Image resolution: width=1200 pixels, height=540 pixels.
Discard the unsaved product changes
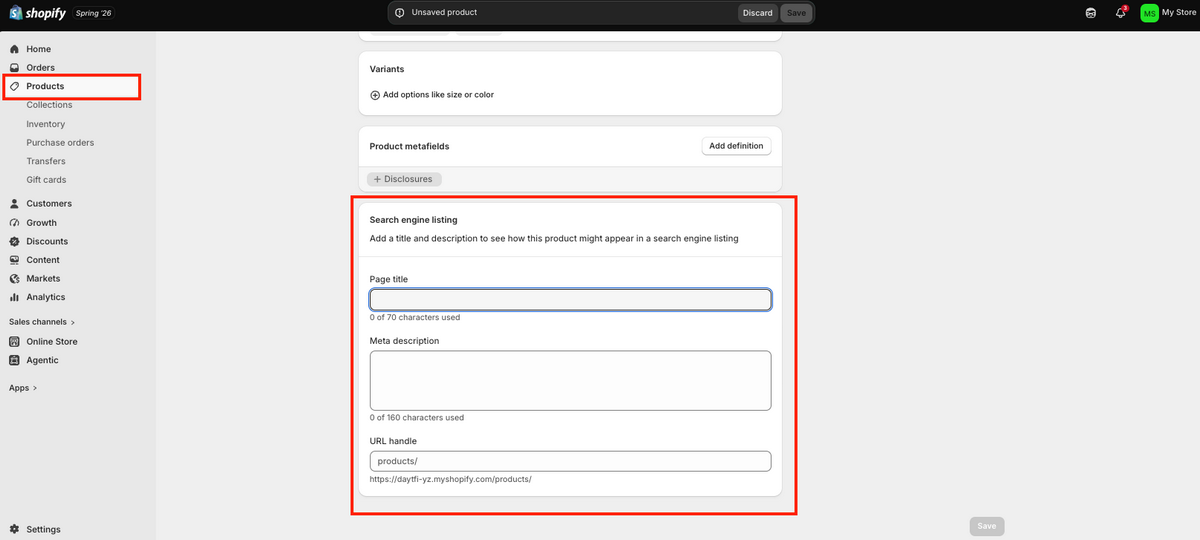click(x=757, y=13)
